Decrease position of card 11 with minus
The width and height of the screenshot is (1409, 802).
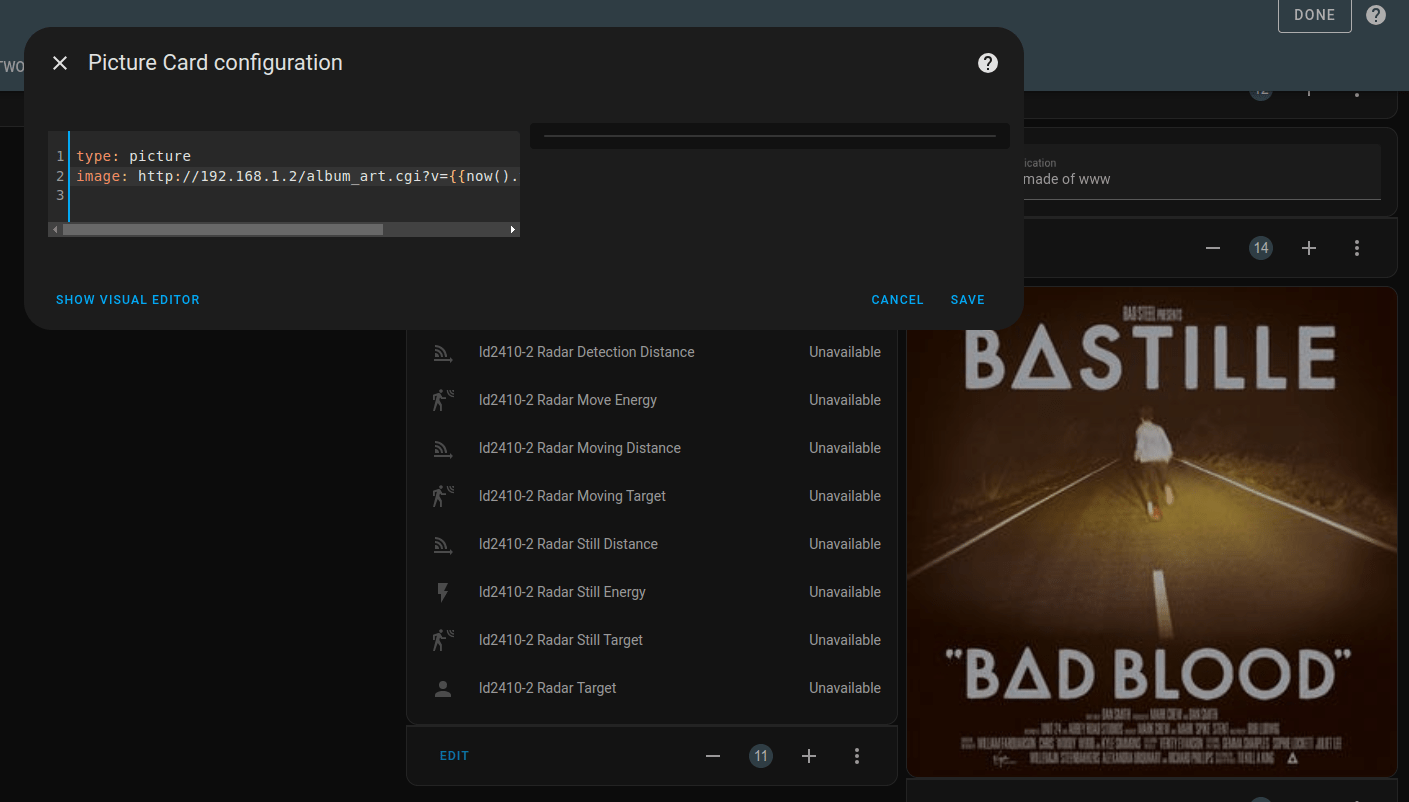coord(713,756)
